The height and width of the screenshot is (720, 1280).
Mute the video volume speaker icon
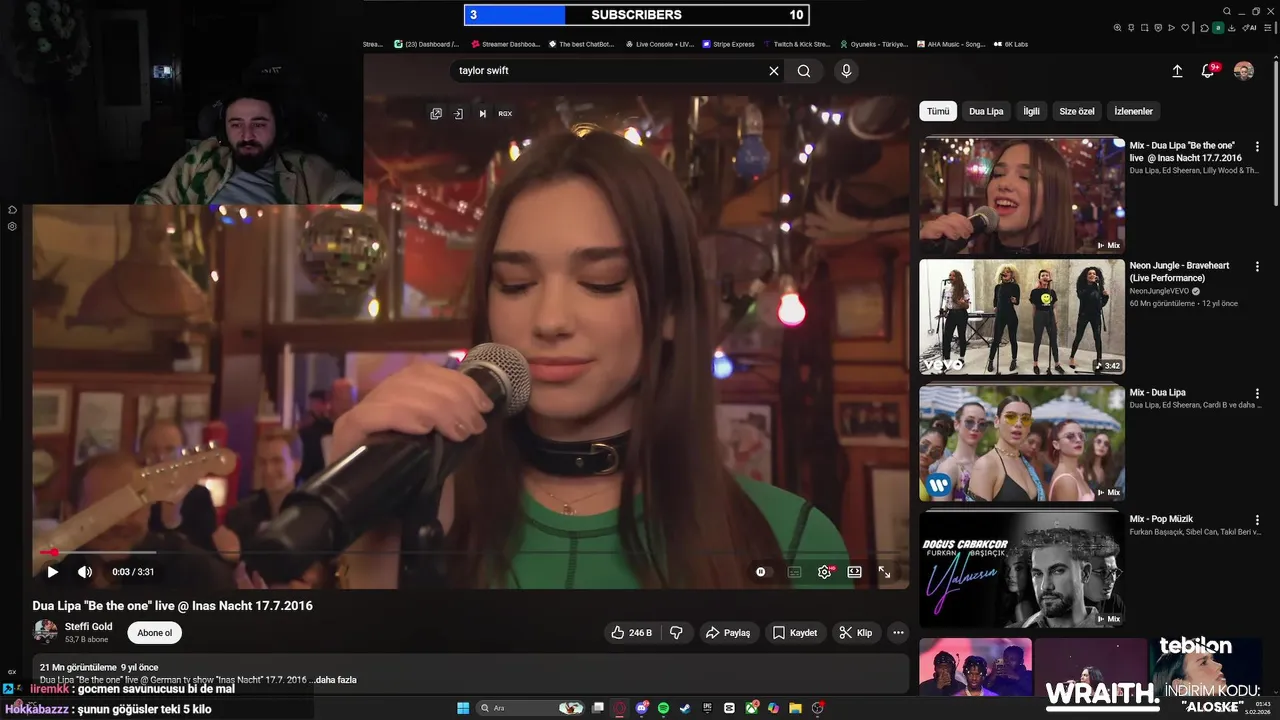coord(85,572)
